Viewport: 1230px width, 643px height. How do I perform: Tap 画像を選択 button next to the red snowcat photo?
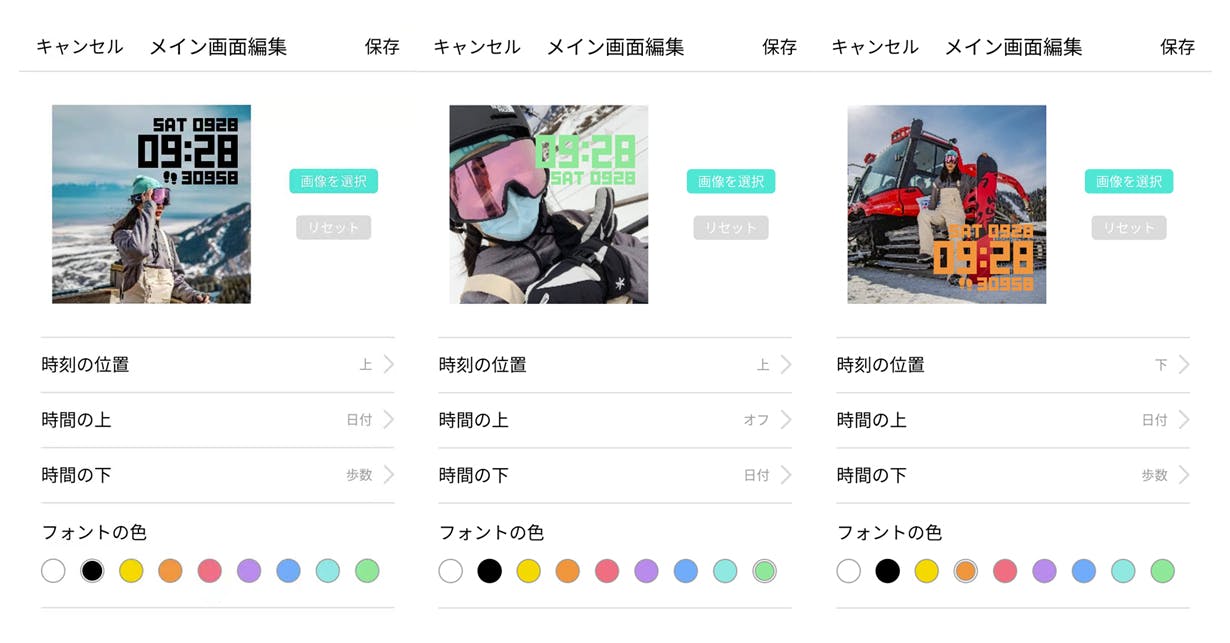tap(1129, 181)
